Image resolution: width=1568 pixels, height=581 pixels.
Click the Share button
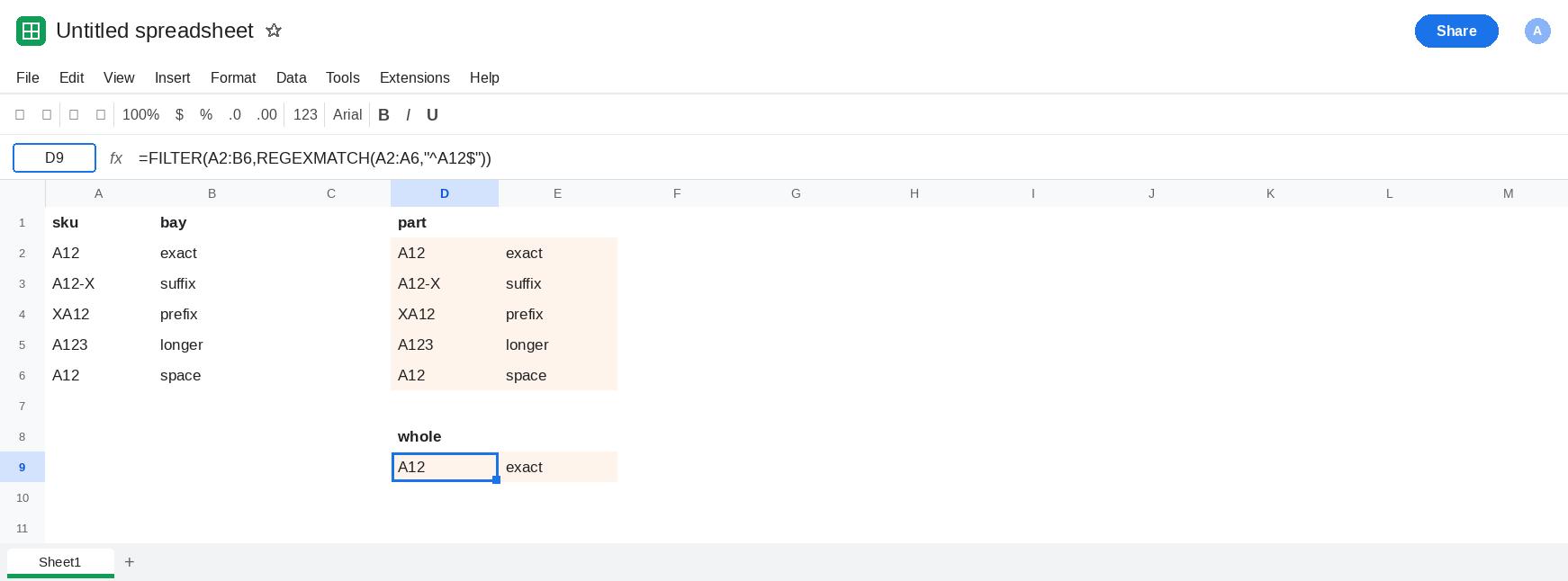click(x=1456, y=31)
